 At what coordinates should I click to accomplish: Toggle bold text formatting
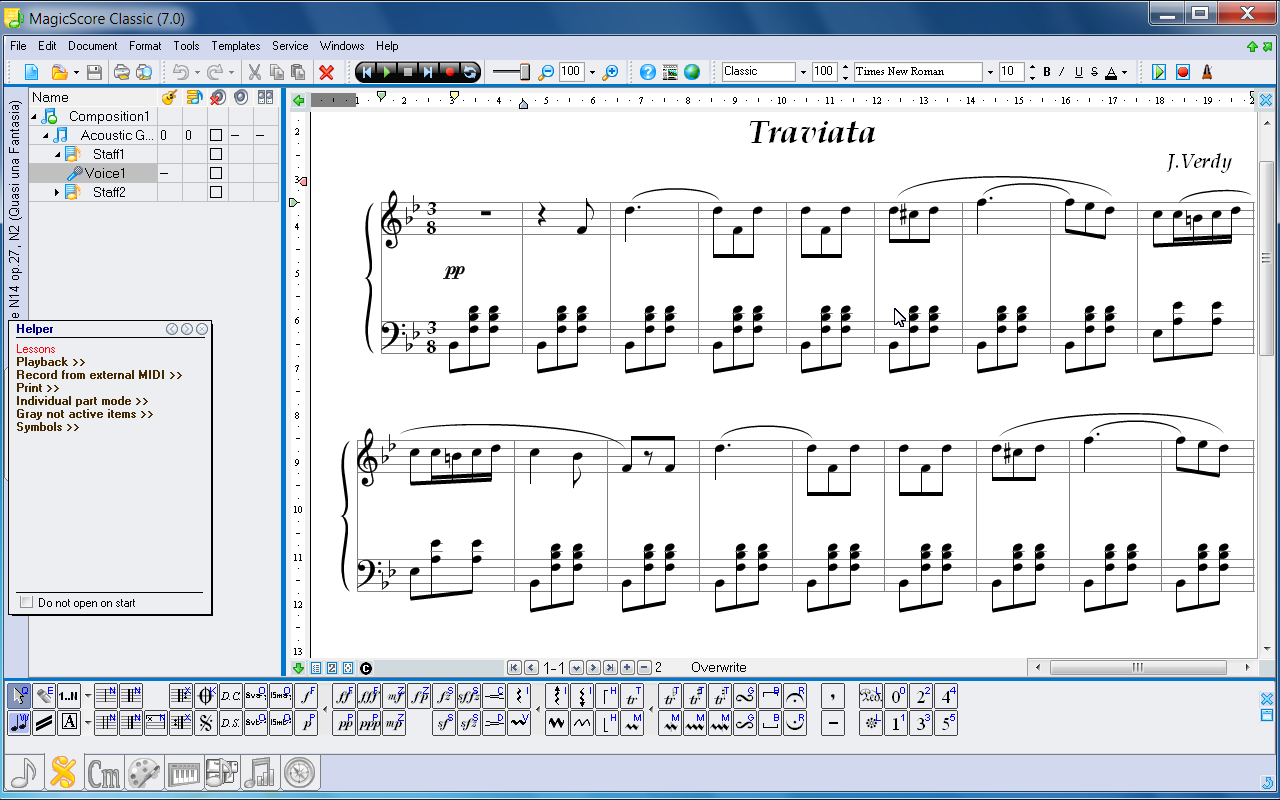1047,72
